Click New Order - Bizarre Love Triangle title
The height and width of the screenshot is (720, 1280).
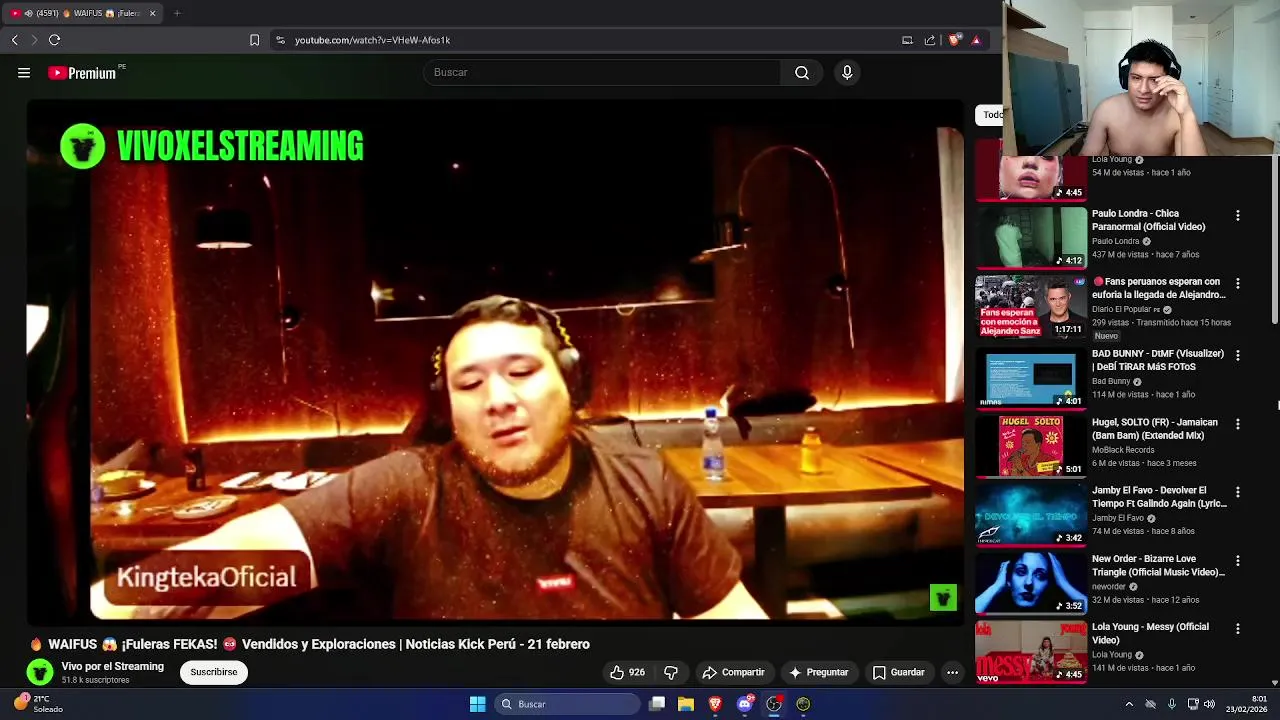pos(1158,565)
